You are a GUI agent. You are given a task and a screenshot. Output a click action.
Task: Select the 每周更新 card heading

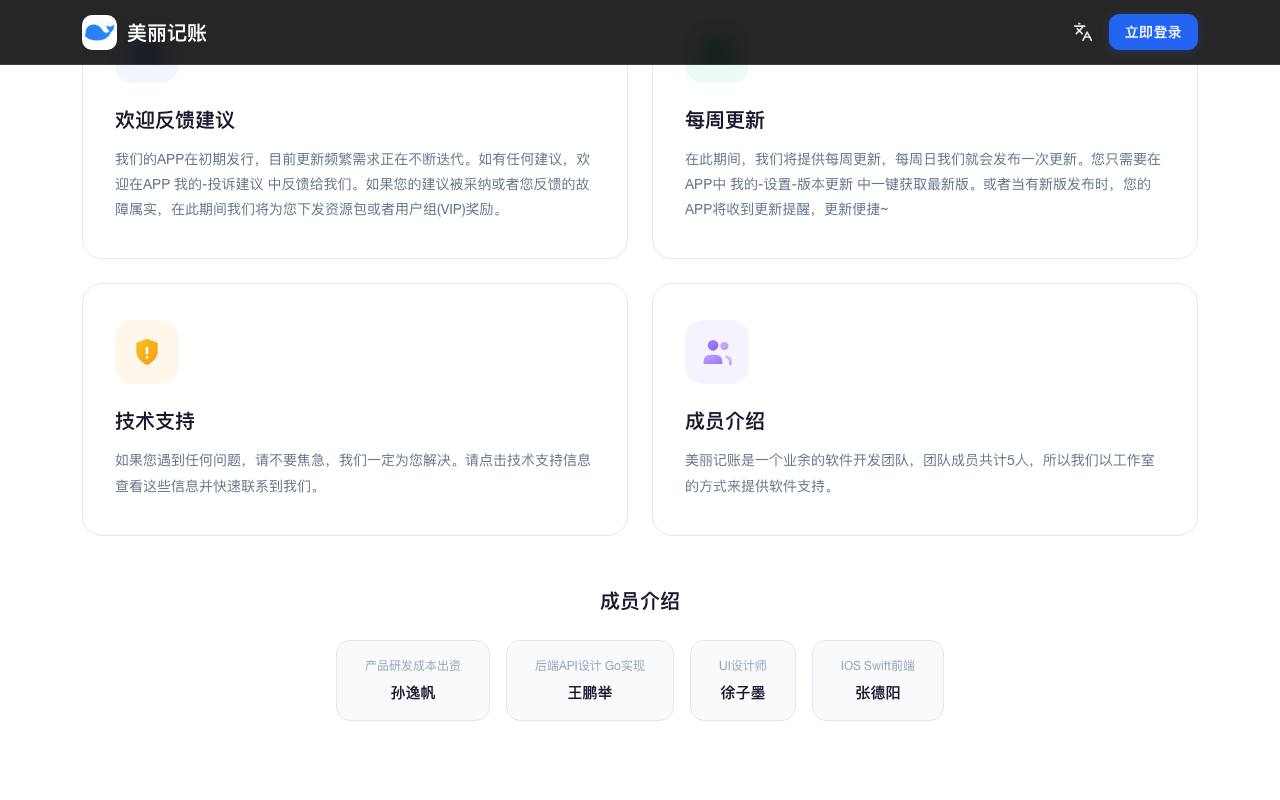[725, 120]
